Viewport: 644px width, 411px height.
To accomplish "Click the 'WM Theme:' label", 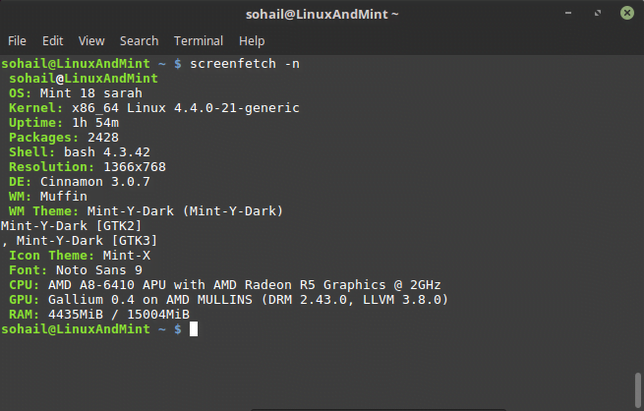I will pos(44,211).
